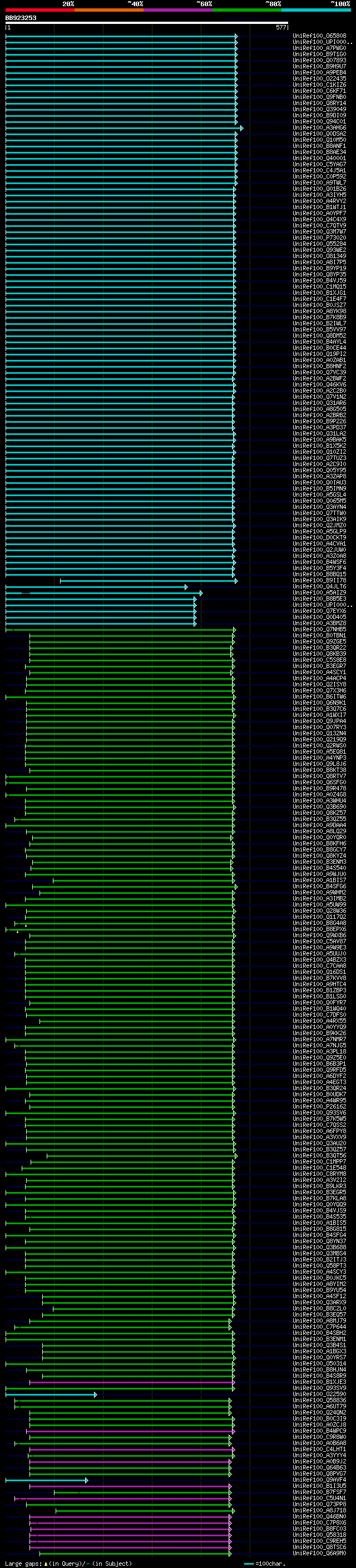Select last hit UniRef100_Q6A9M0

click(x=319, y=1554)
